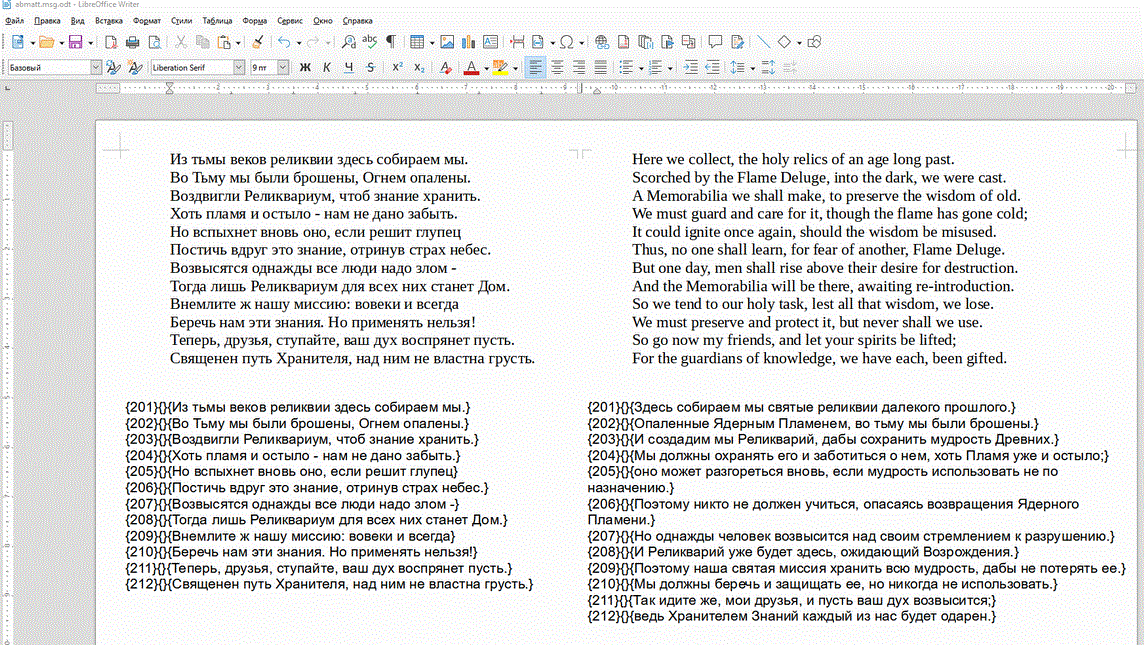
Task: Click the Справка menu item
Action: pyautogui.click(x=357, y=20)
